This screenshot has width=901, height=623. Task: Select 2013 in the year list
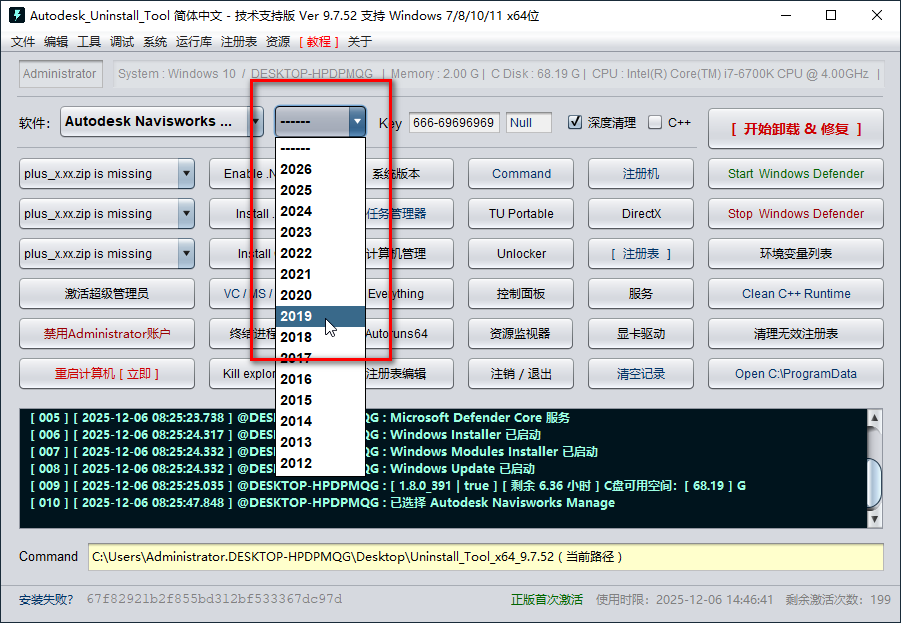320,442
